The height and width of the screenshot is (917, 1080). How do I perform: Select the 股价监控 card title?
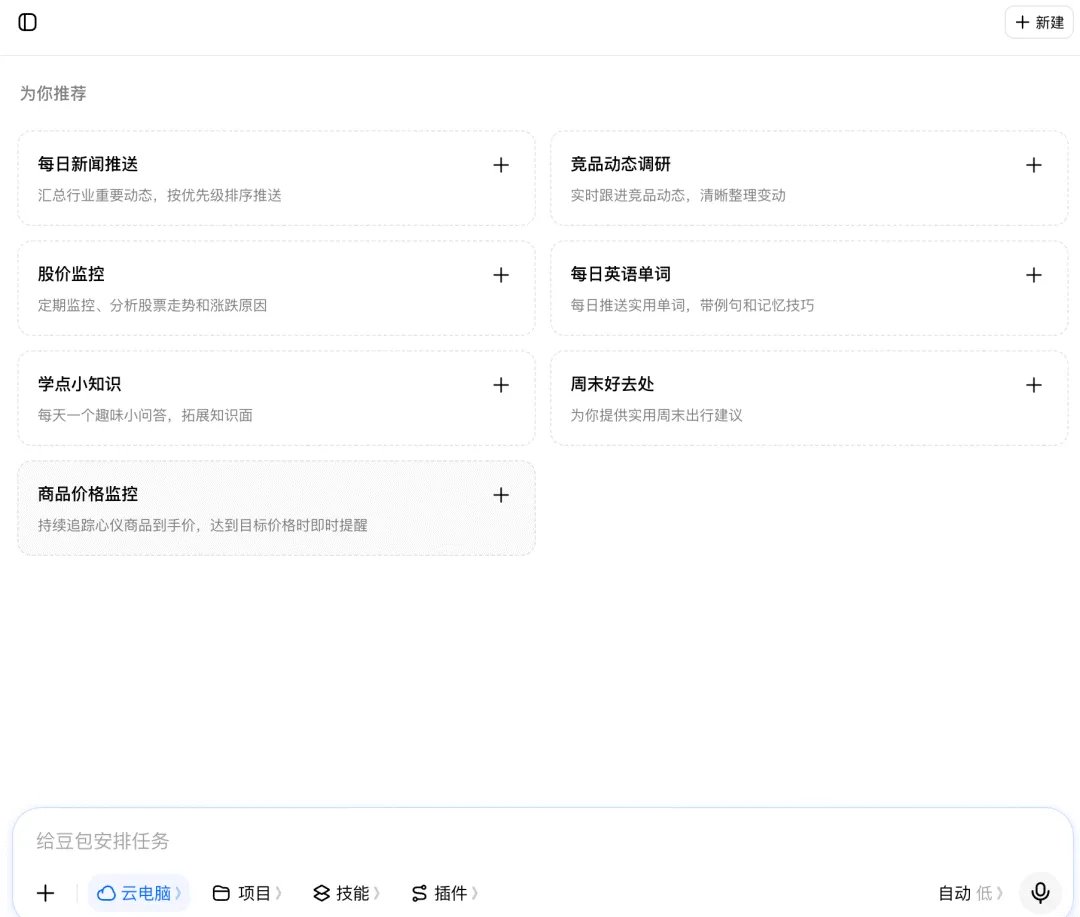click(71, 274)
